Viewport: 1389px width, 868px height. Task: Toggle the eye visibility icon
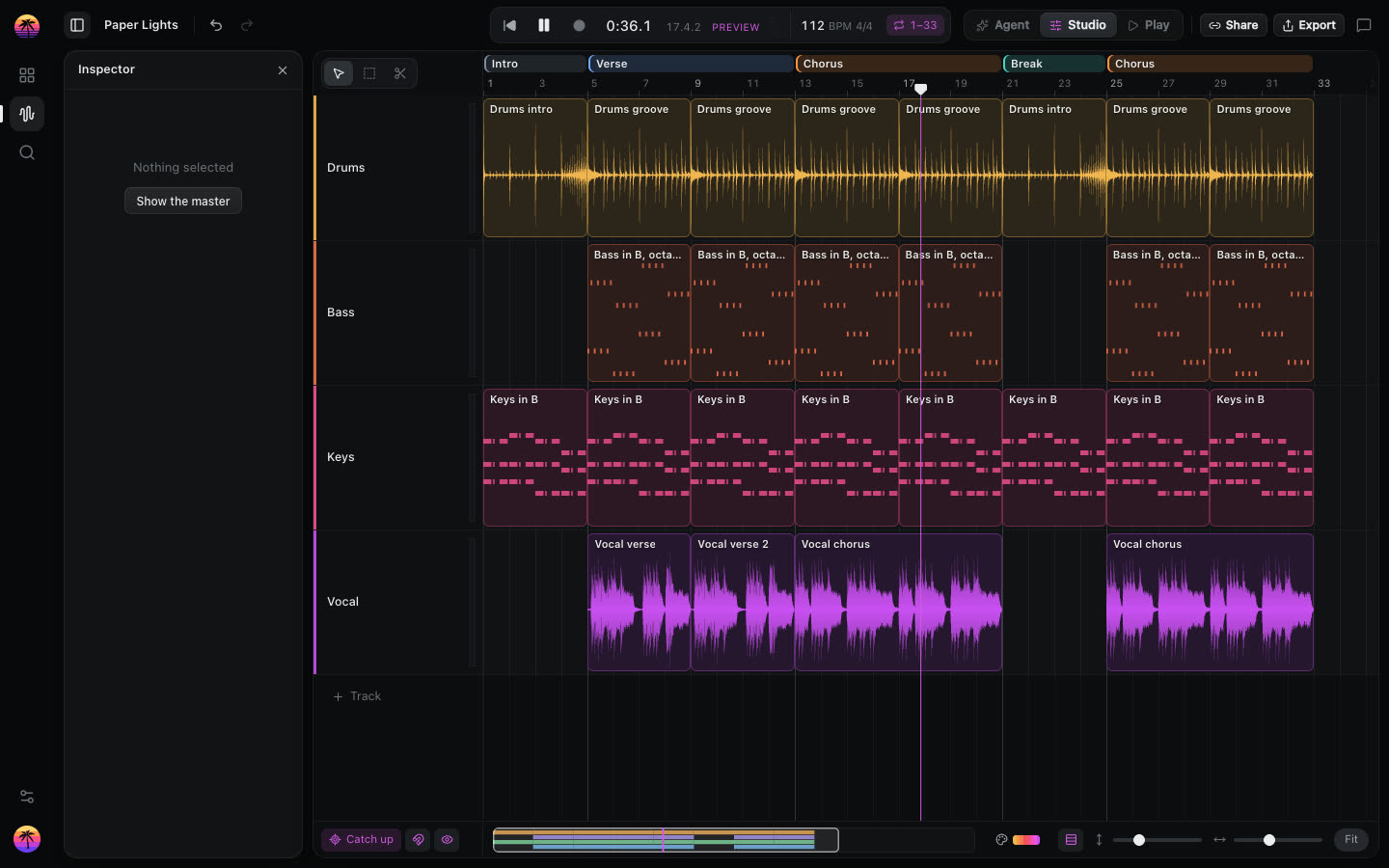[x=448, y=839]
